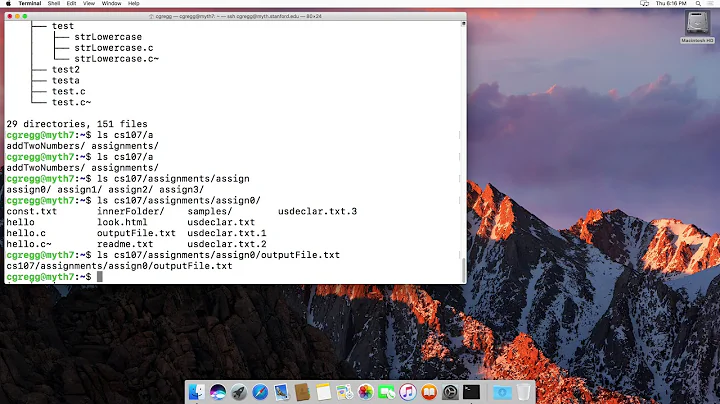Open Macintosh HD drive on desktop
Viewport: 720px width, 404px height.
pos(695,28)
